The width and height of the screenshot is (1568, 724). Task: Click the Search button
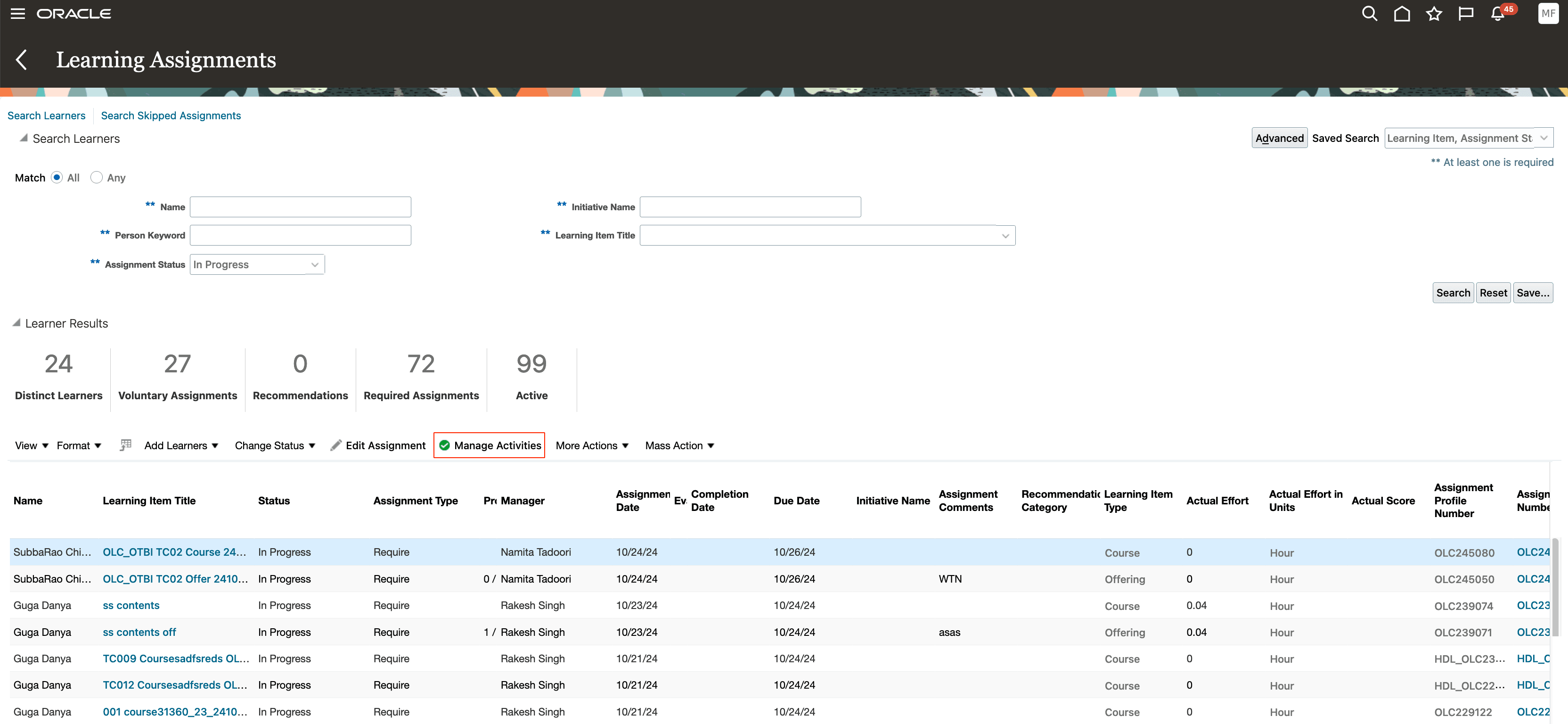click(1453, 292)
